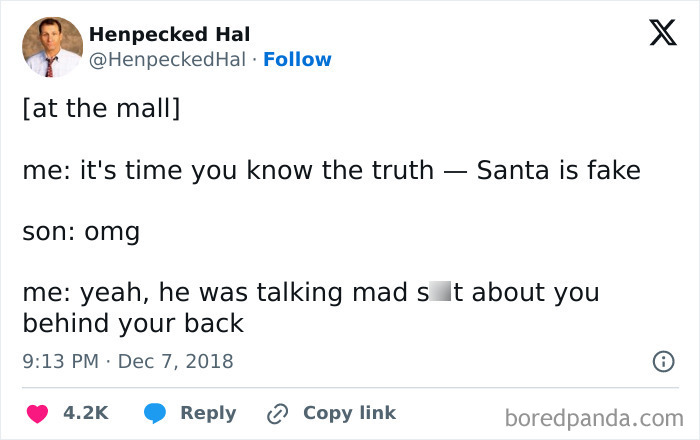Click the "Santa is fake" sentence

tap(558, 170)
